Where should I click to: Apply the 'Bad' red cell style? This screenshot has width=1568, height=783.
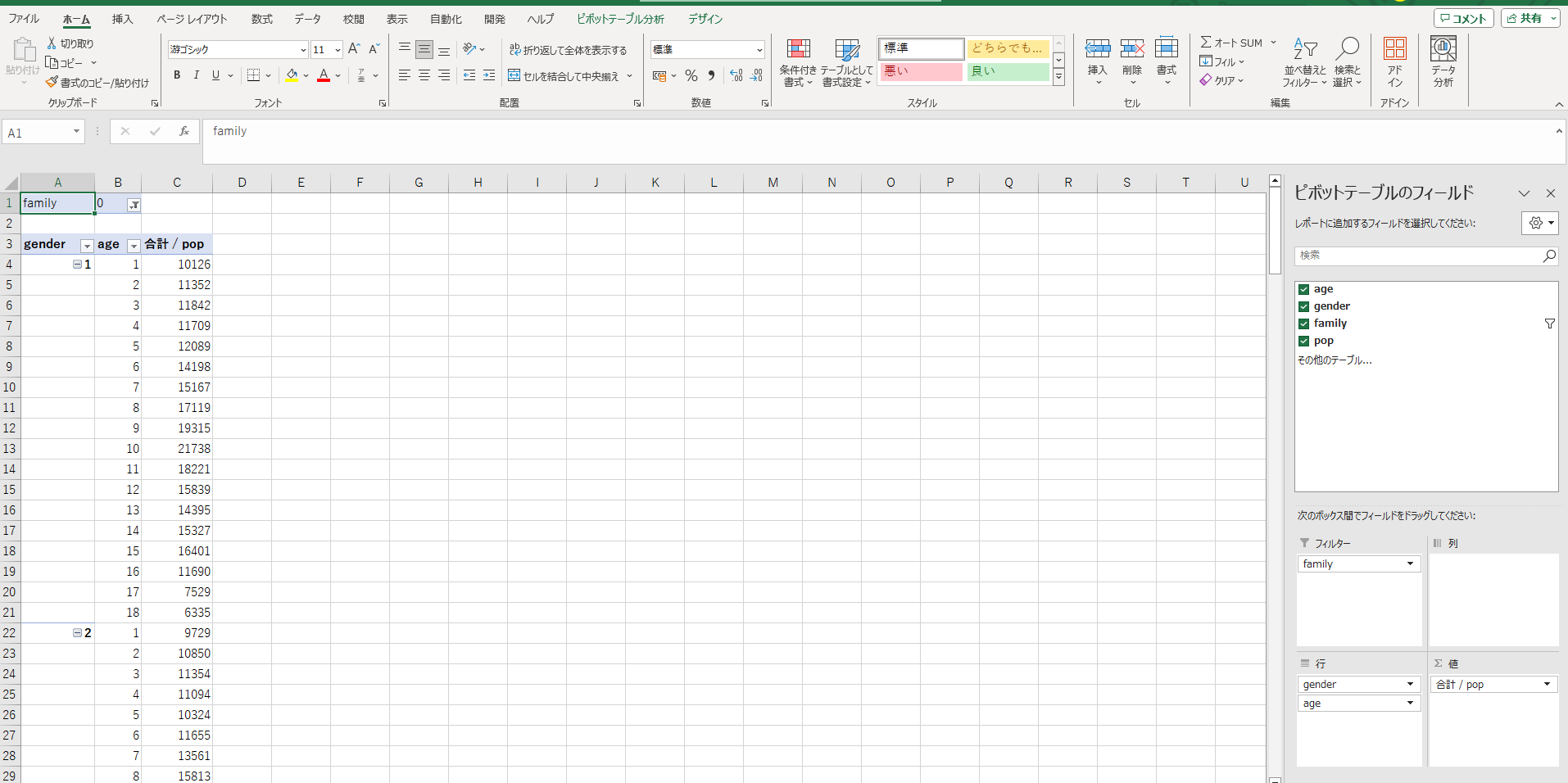(x=921, y=71)
